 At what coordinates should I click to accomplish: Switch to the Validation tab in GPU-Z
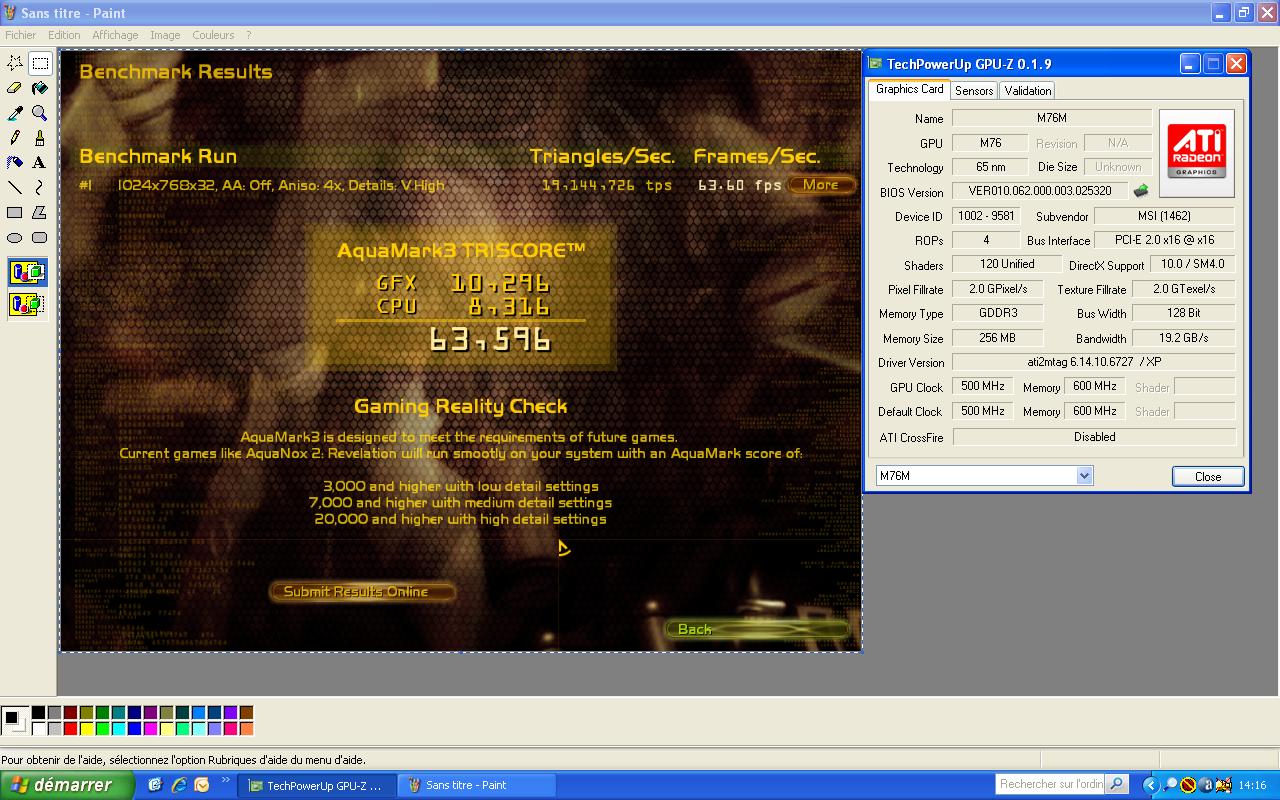pos(1028,90)
